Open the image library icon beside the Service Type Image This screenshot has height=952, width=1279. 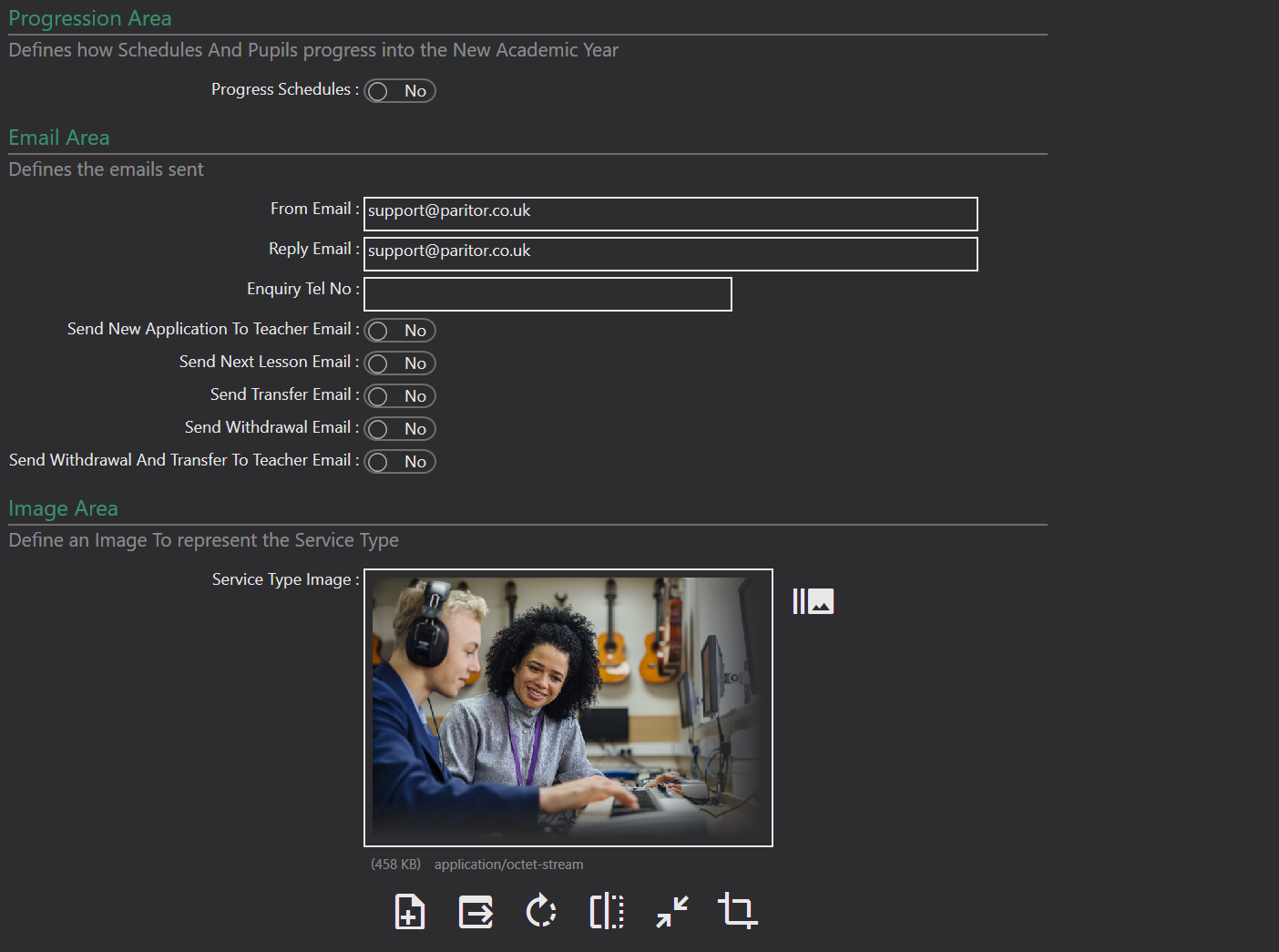(x=813, y=601)
